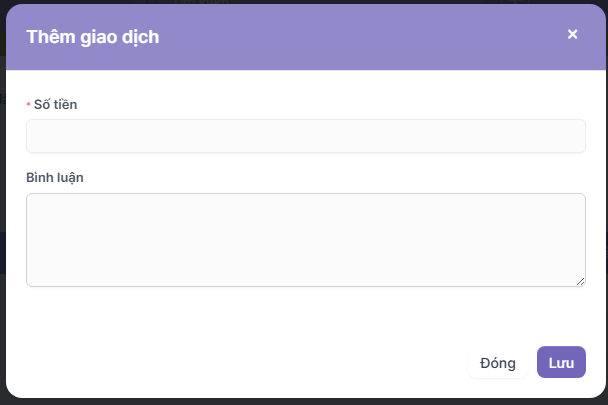Focus the comment entry box
The height and width of the screenshot is (405, 608).
305,240
